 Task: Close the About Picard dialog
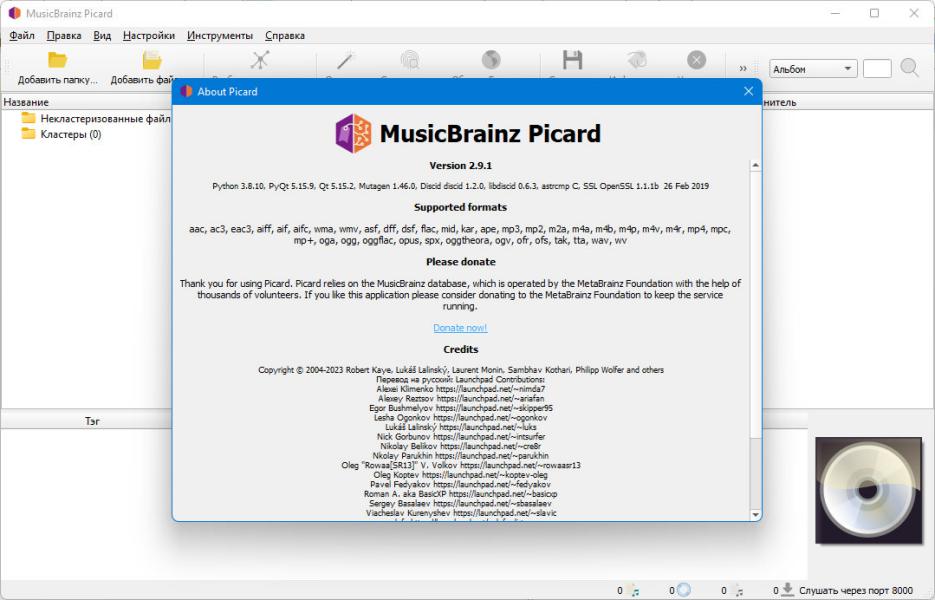748,91
